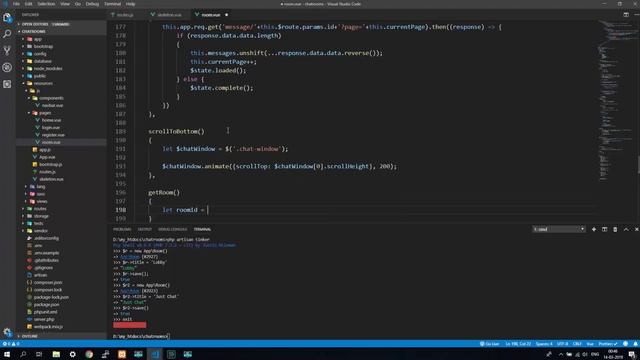This screenshot has height=360, width=640.
Task: Click Windows Start button
Action: pos(7,354)
